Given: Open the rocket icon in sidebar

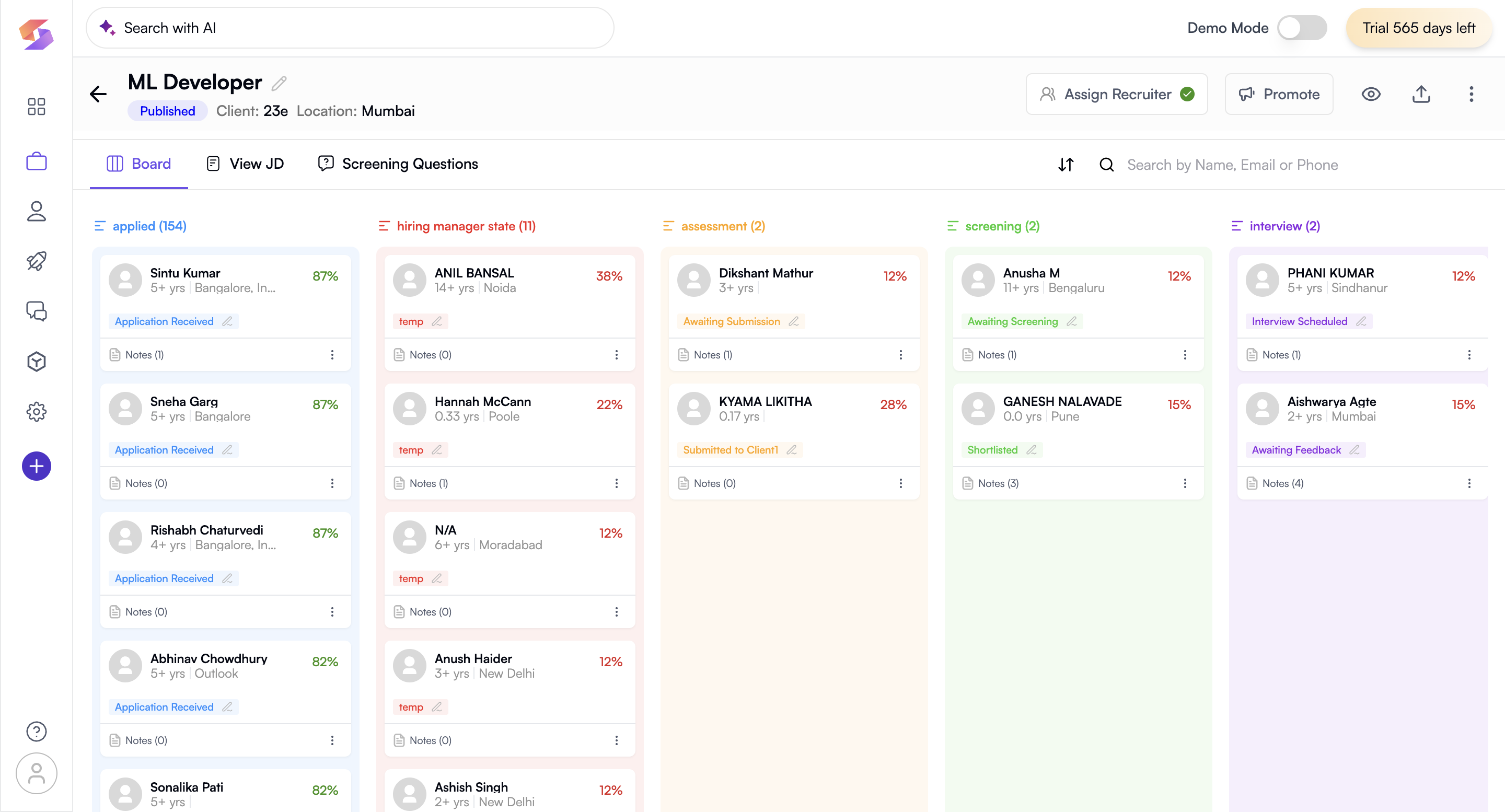Looking at the screenshot, I should coord(36,261).
